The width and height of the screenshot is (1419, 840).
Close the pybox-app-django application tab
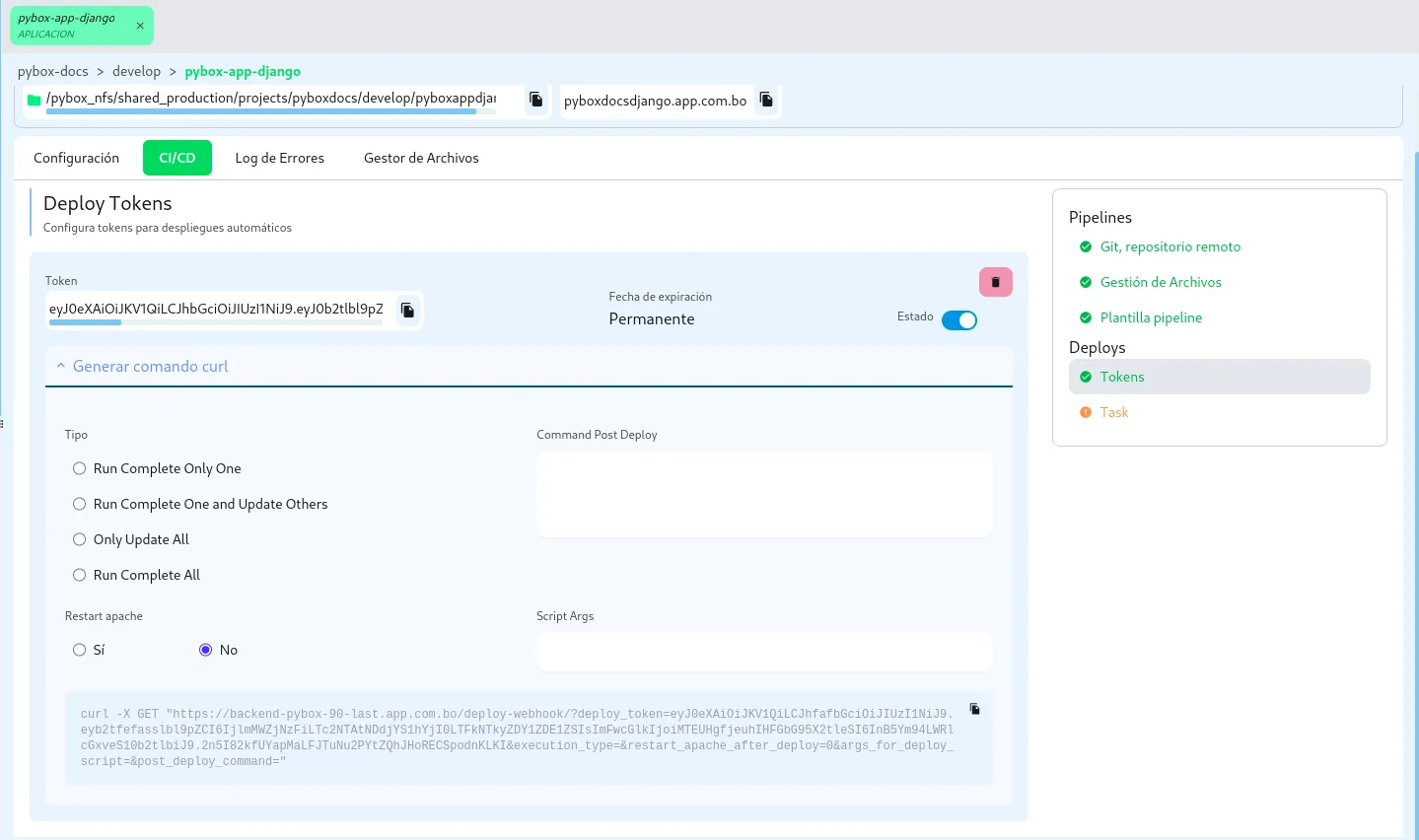point(140,26)
